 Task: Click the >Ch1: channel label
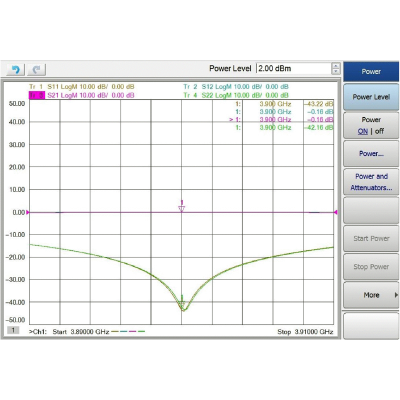tap(38, 332)
